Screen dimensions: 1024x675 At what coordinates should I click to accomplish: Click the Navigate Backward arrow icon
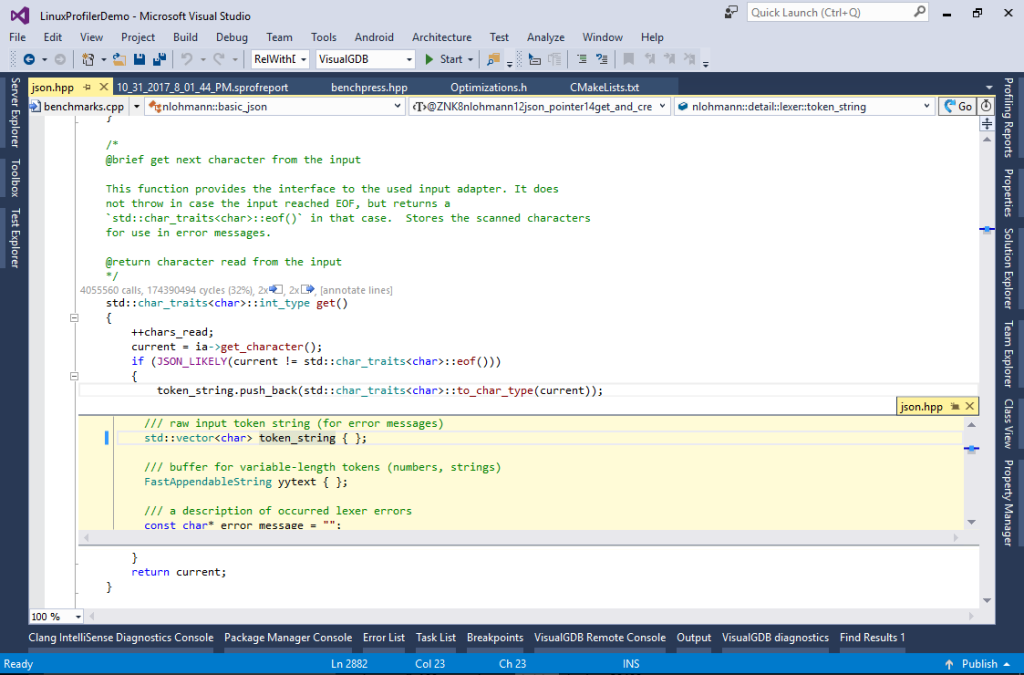[x=28, y=60]
